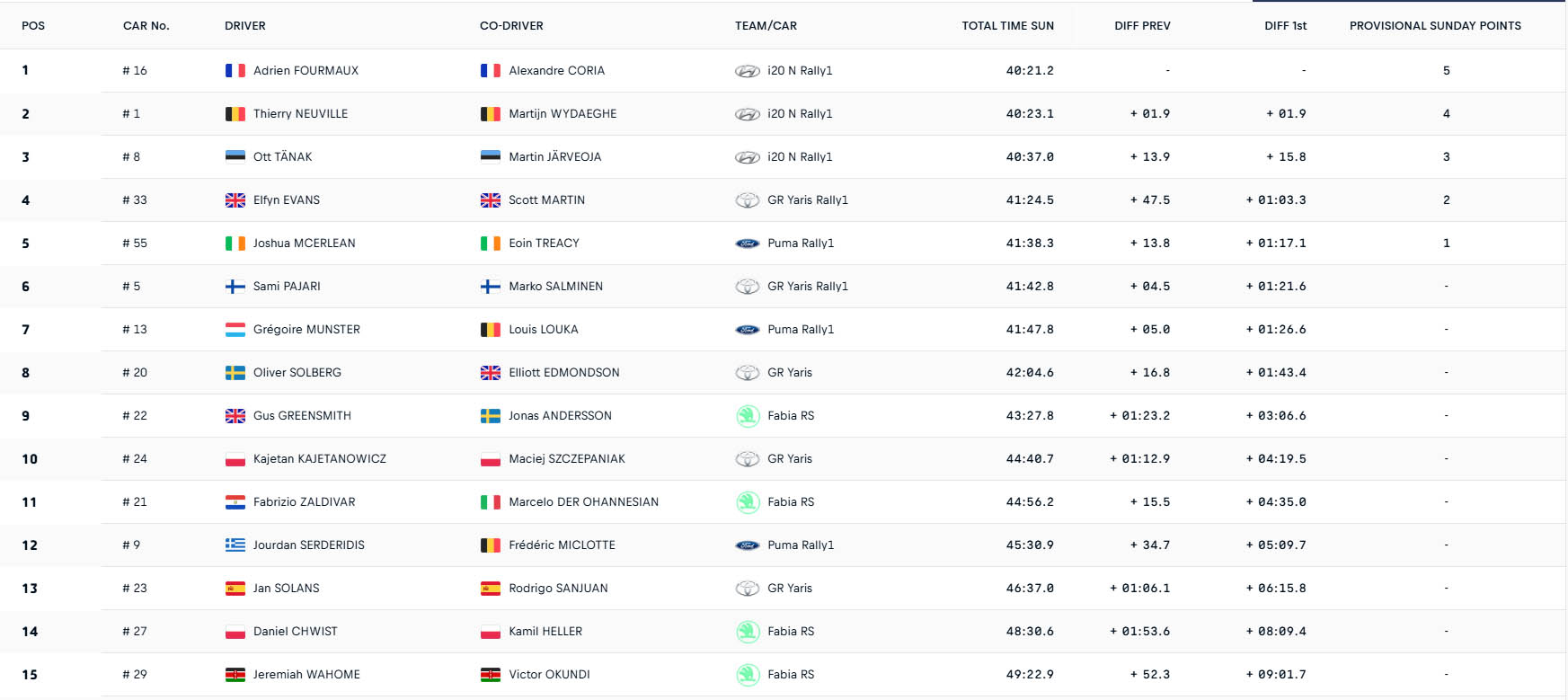The image size is (1568, 700).
Task: Select the position 14 row of Daniel CHWIST
Action: 784,632
